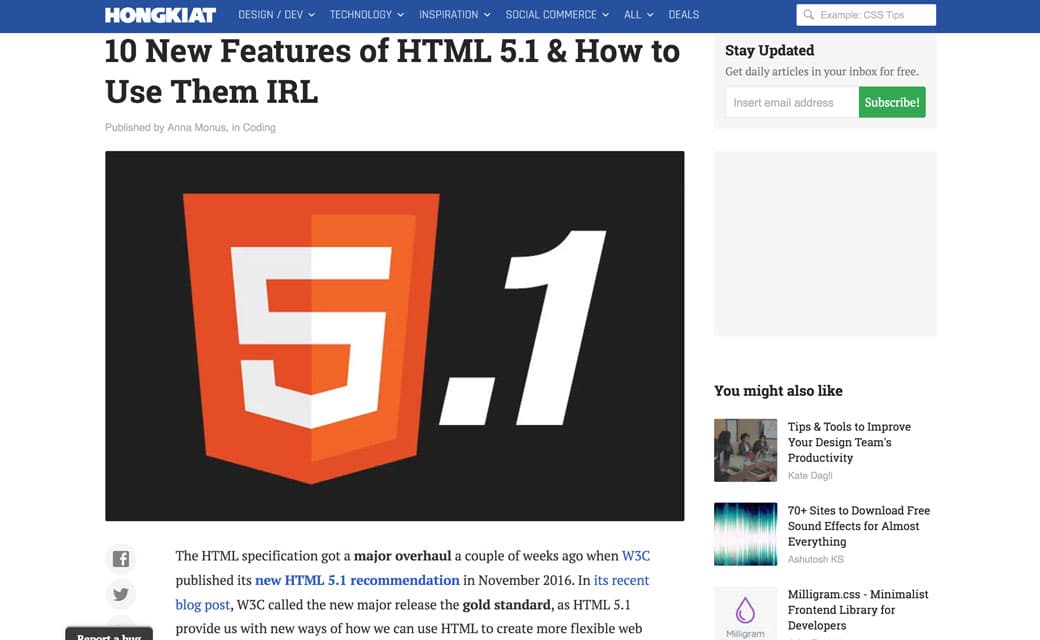Expand the Design / Dev menu
Image resolution: width=1040 pixels, height=640 pixels.
point(276,15)
